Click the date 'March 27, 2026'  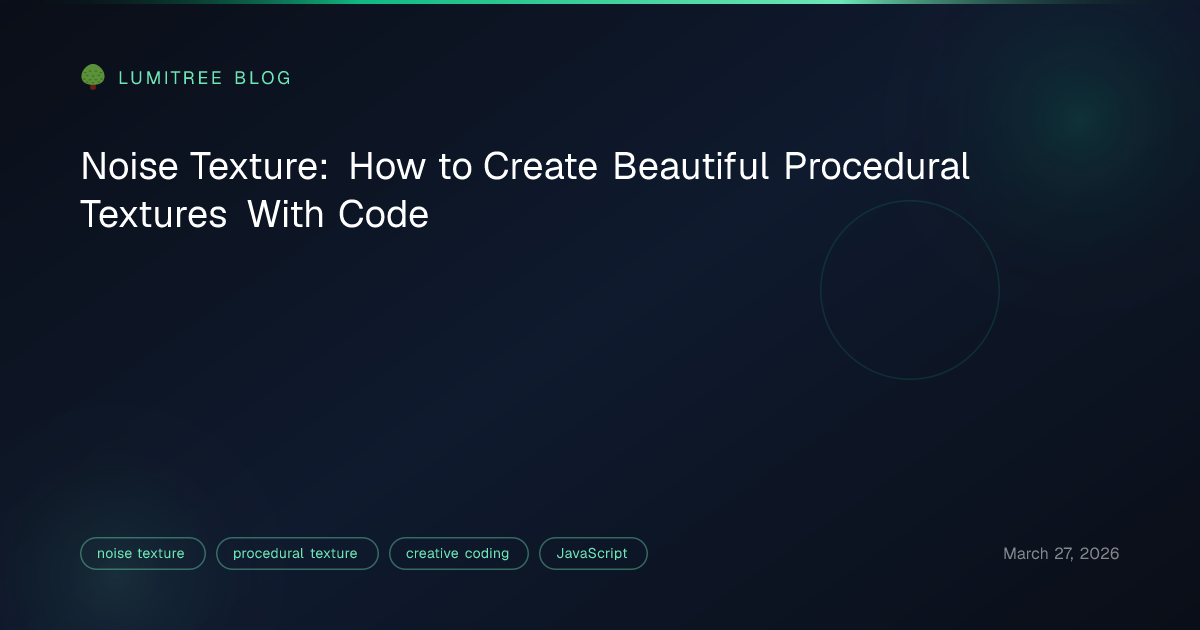[x=1061, y=553]
